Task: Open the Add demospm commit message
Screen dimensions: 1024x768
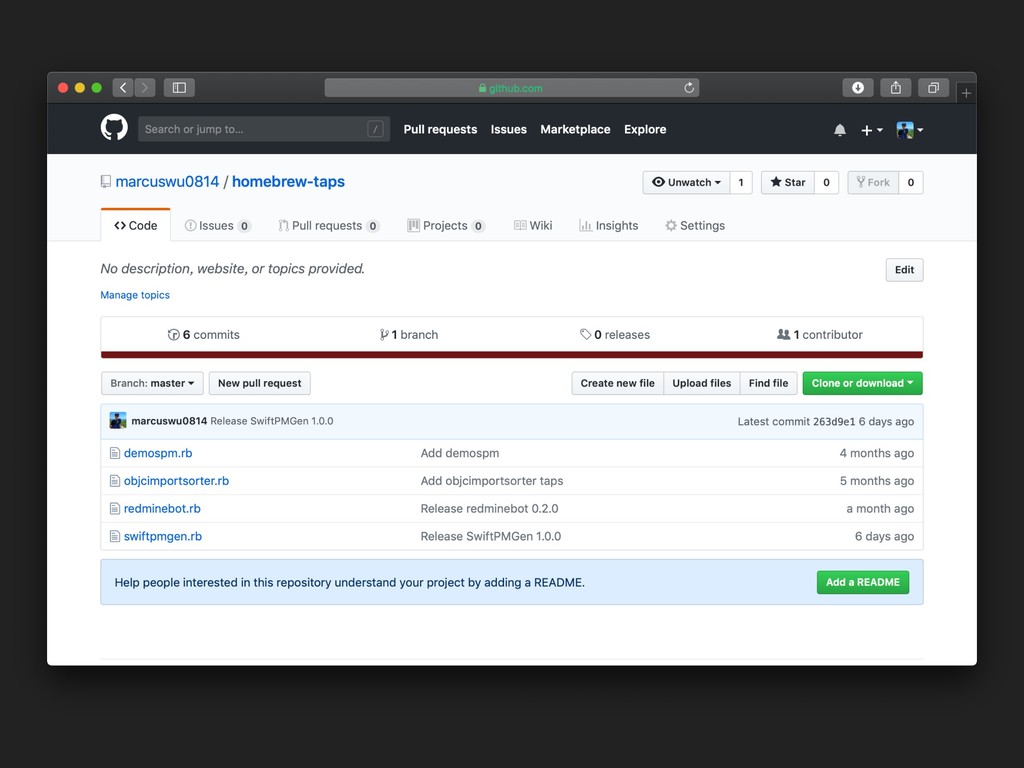Action: coord(460,453)
